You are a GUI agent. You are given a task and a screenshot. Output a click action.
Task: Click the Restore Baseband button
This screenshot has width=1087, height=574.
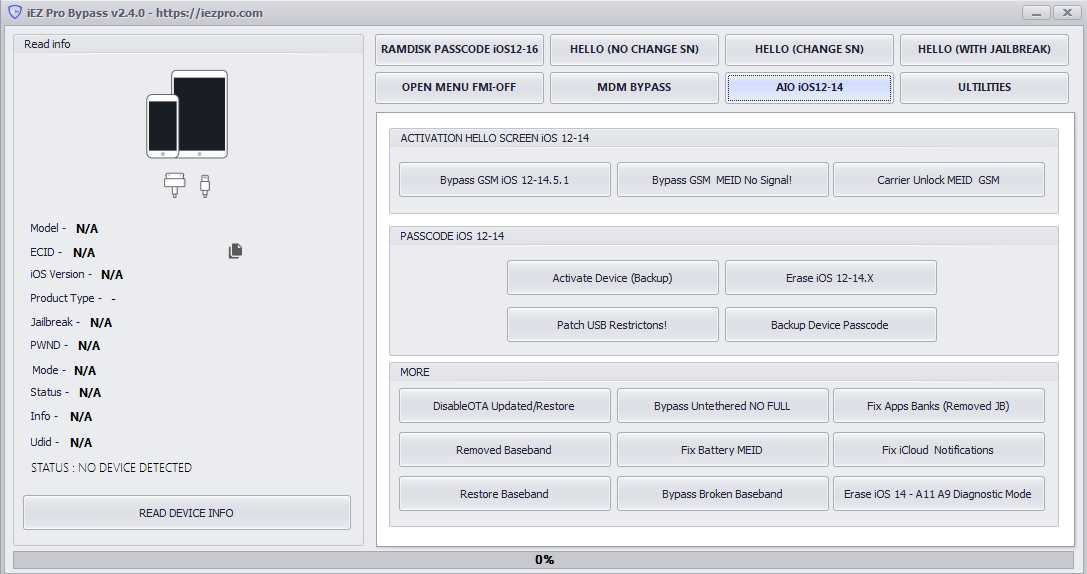tap(505, 494)
